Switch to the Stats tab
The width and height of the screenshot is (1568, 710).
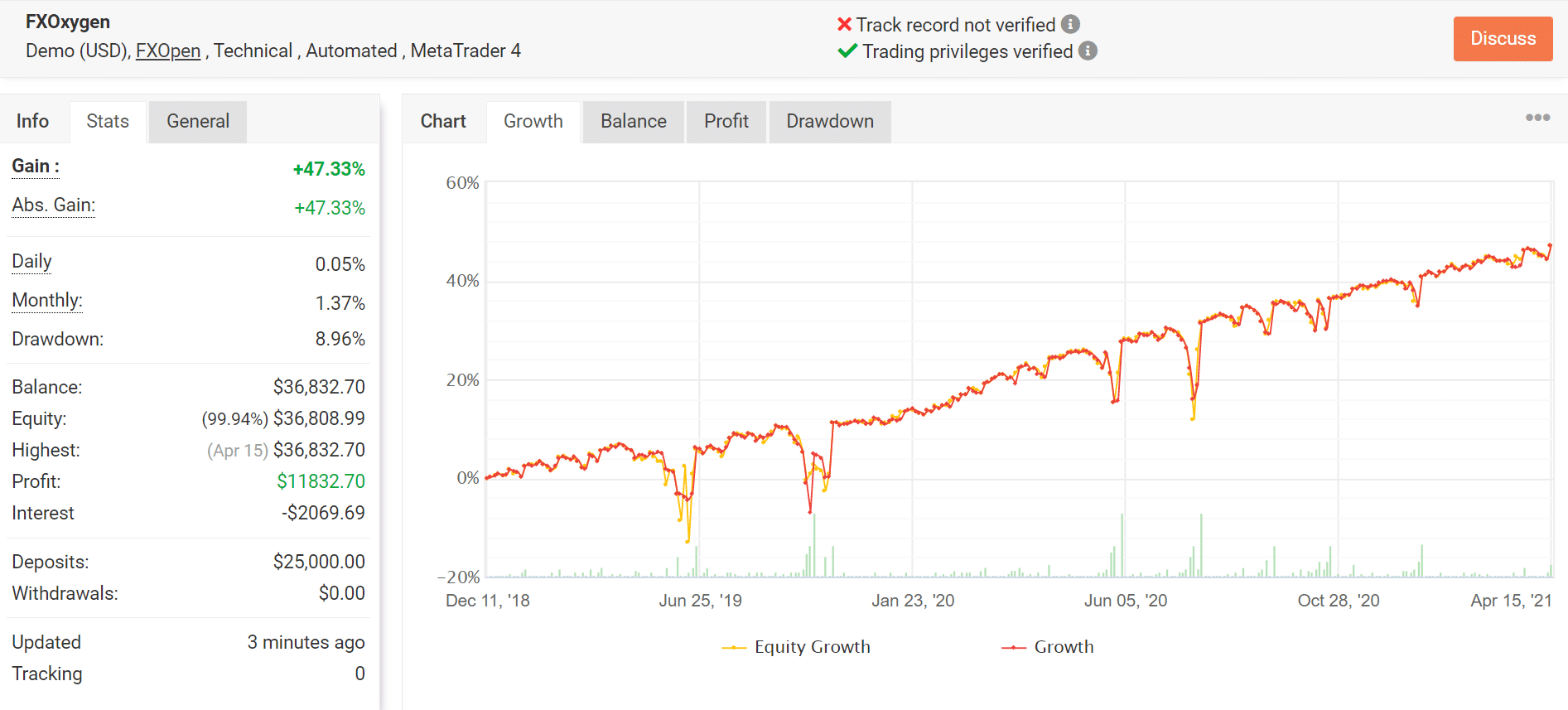click(108, 122)
